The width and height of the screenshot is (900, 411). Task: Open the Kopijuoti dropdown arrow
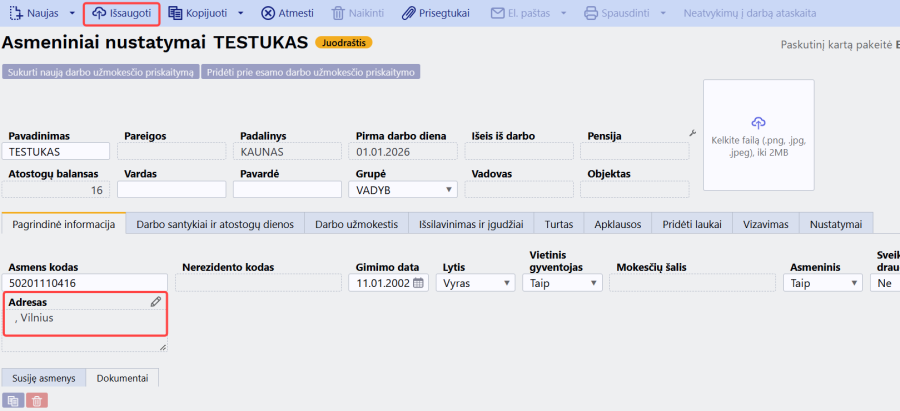(240, 13)
